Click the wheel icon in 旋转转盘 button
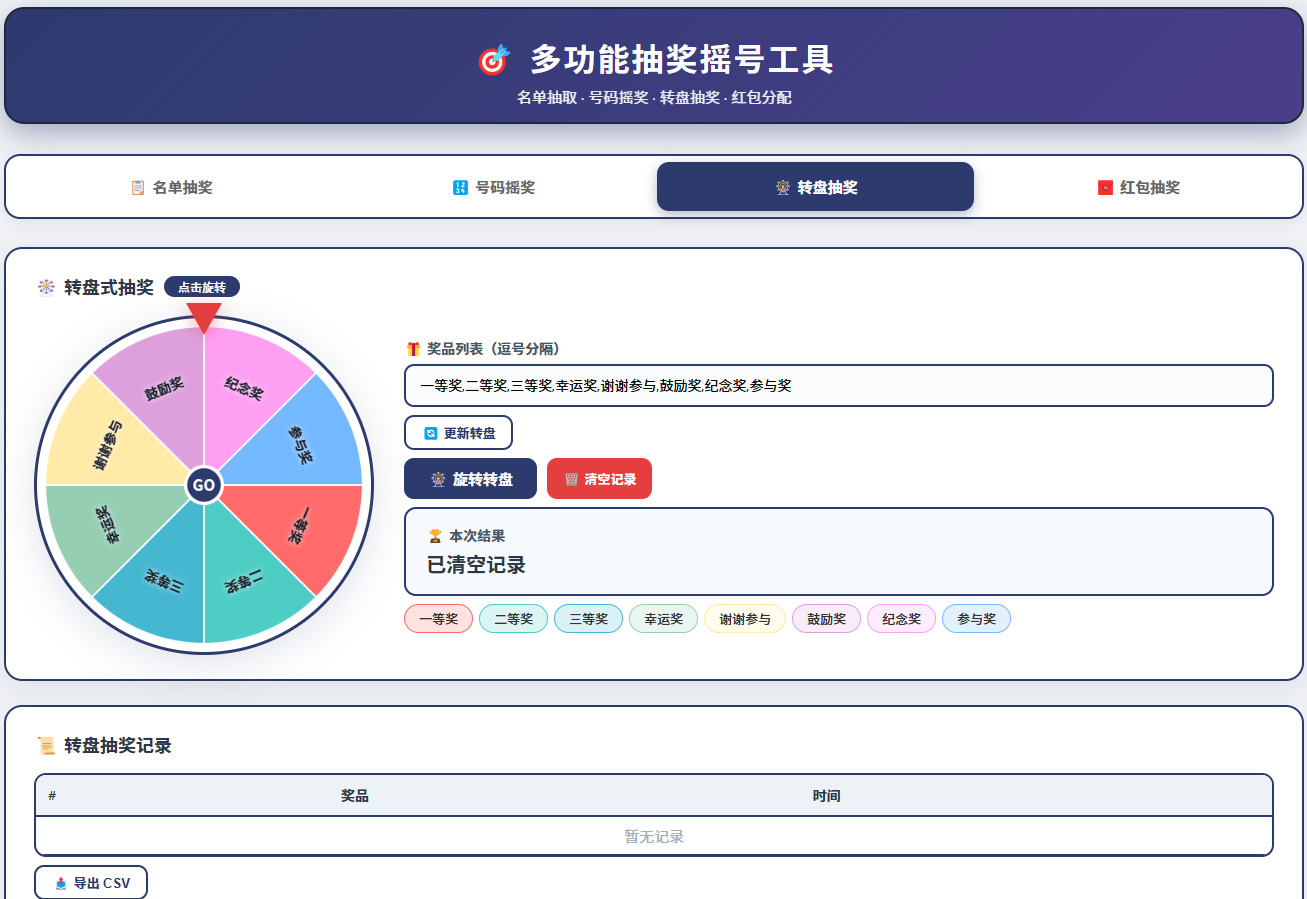This screenshot has height=899, width=1307. [438, 479]
